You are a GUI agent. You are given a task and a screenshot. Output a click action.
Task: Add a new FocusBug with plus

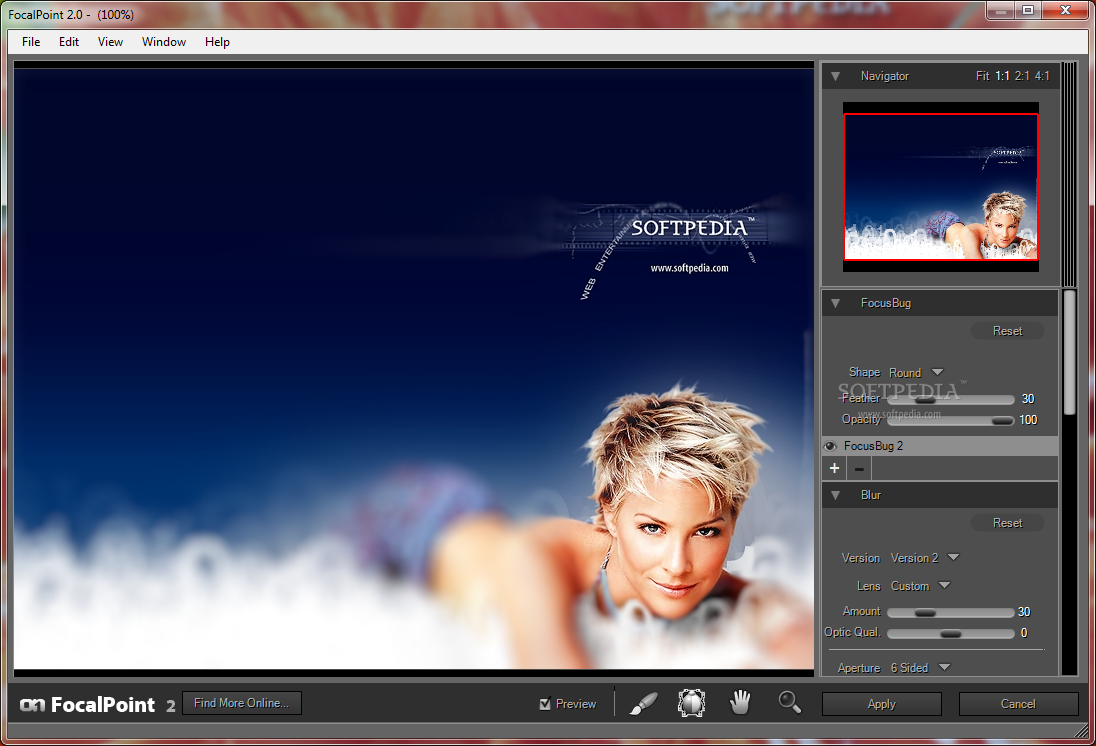click(x=835, y=468)
